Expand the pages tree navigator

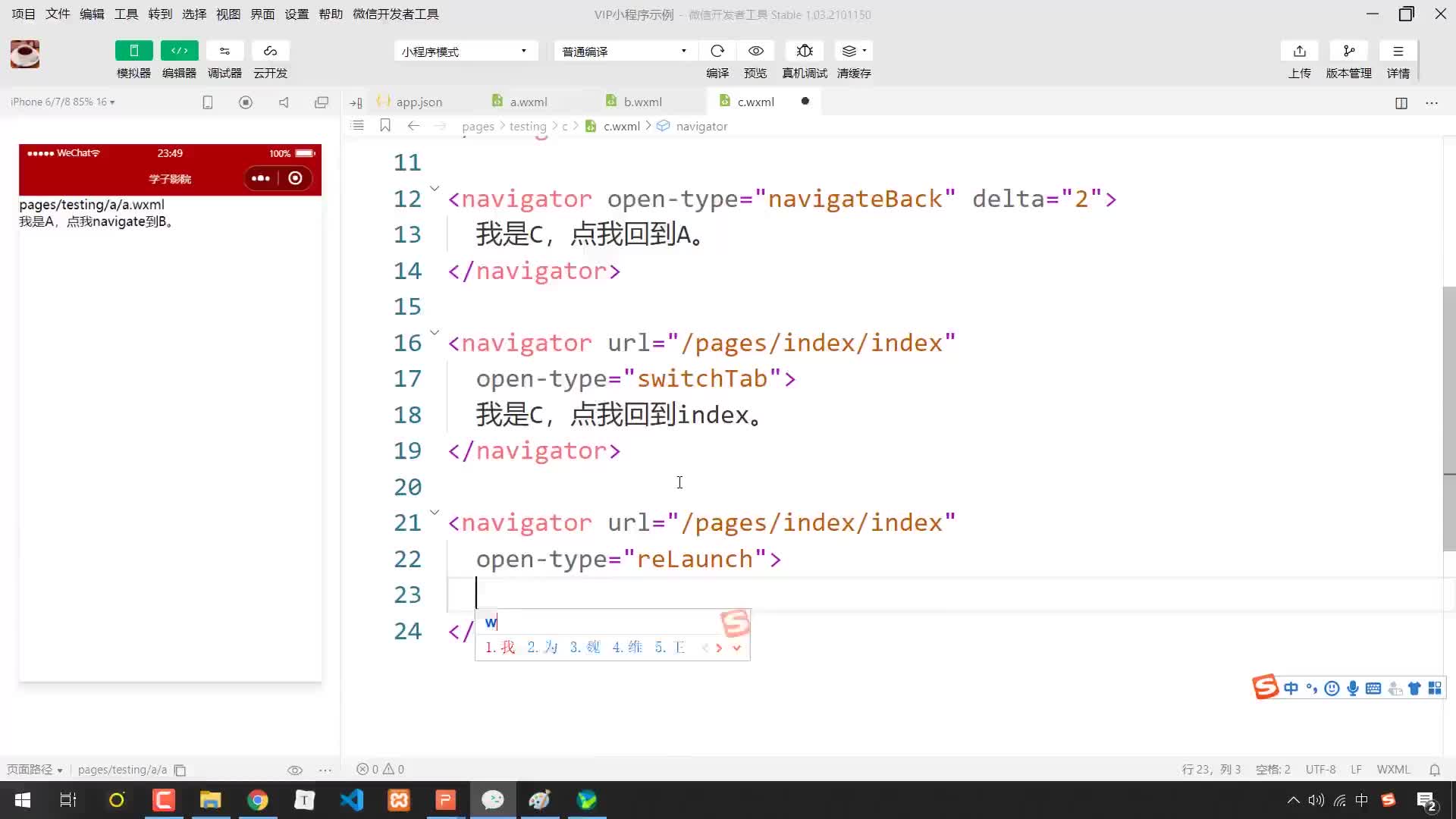pyautogui.click(x=477, y=125)
